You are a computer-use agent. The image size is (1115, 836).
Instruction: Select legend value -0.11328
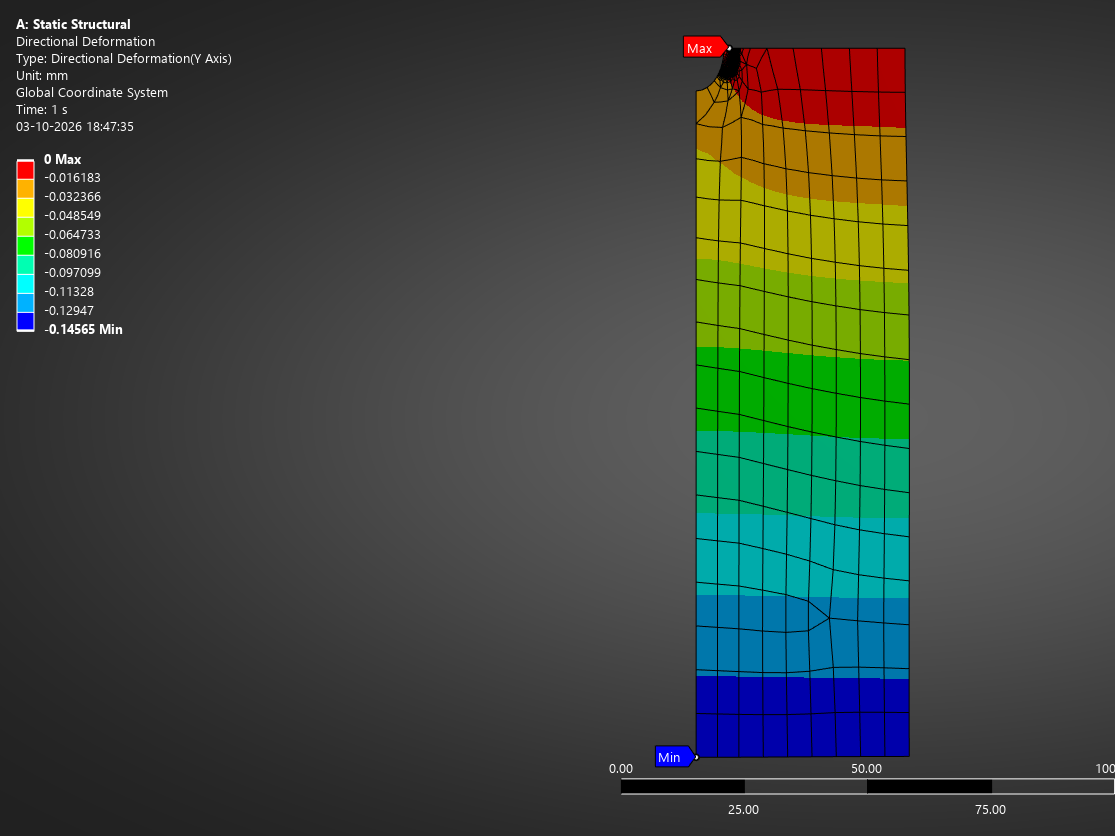pyautogui.click(x=69, y=291)
